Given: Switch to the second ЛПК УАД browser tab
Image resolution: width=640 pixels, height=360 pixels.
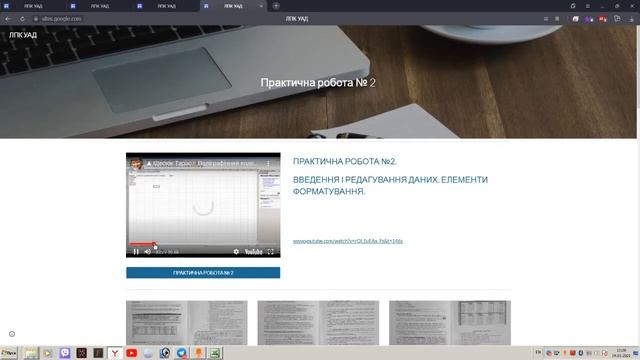Looking at the screenshot, I should click(99, 6).
